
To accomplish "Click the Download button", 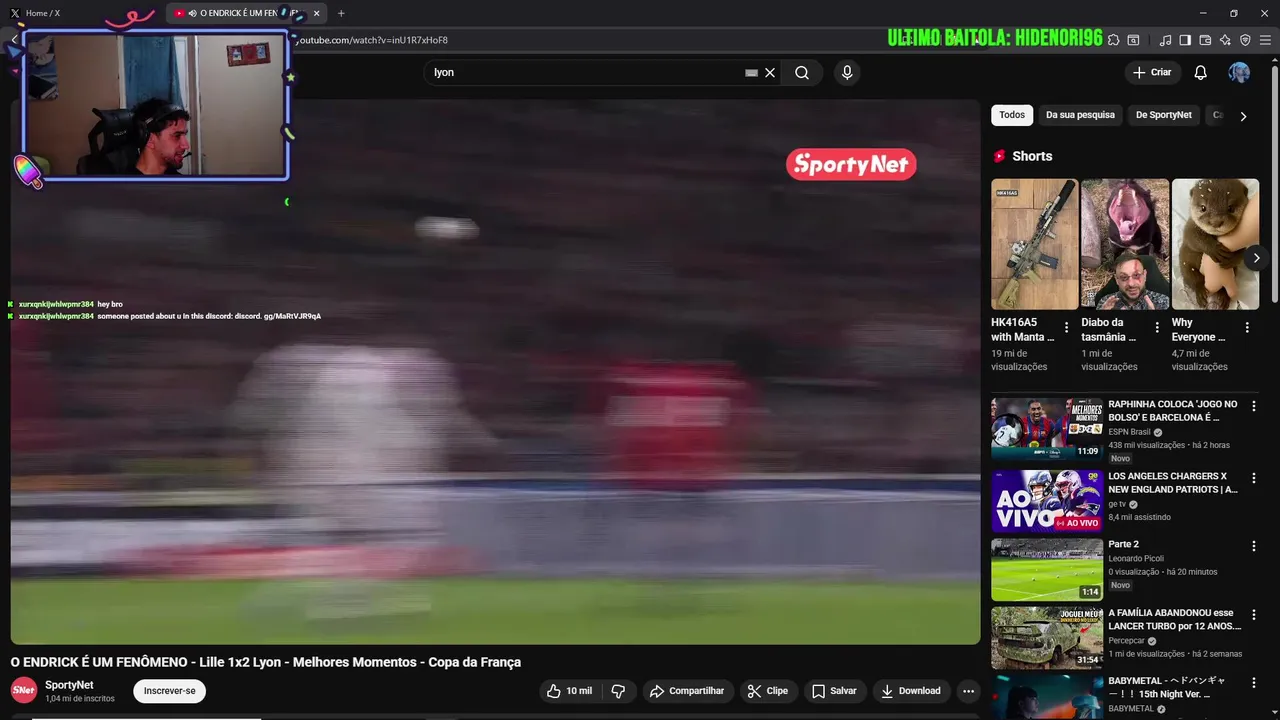I will point(910,691).
